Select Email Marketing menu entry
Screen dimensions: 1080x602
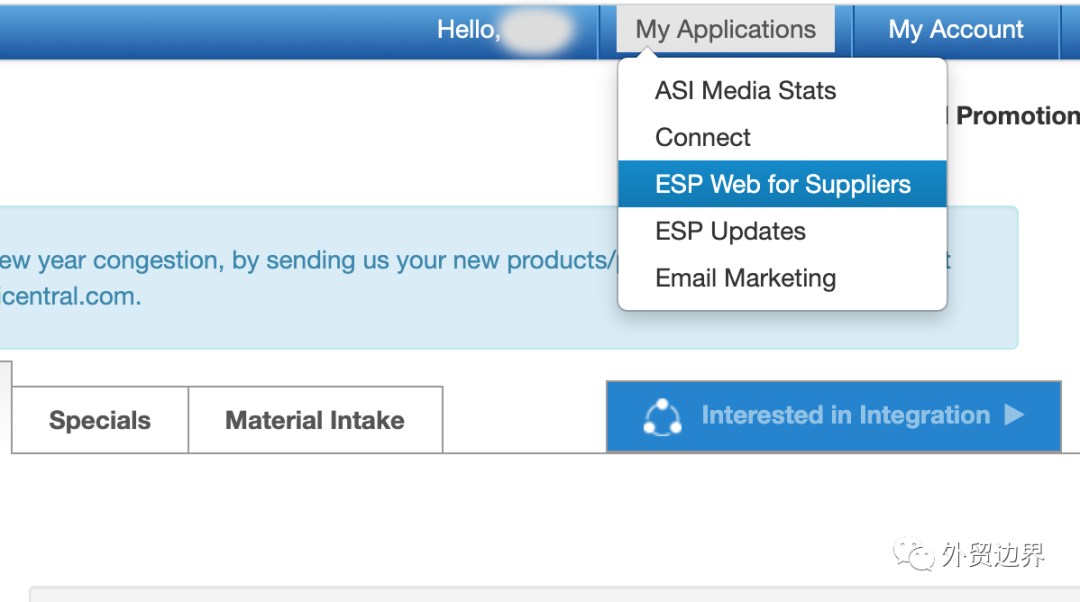click(x=782, y=278)
